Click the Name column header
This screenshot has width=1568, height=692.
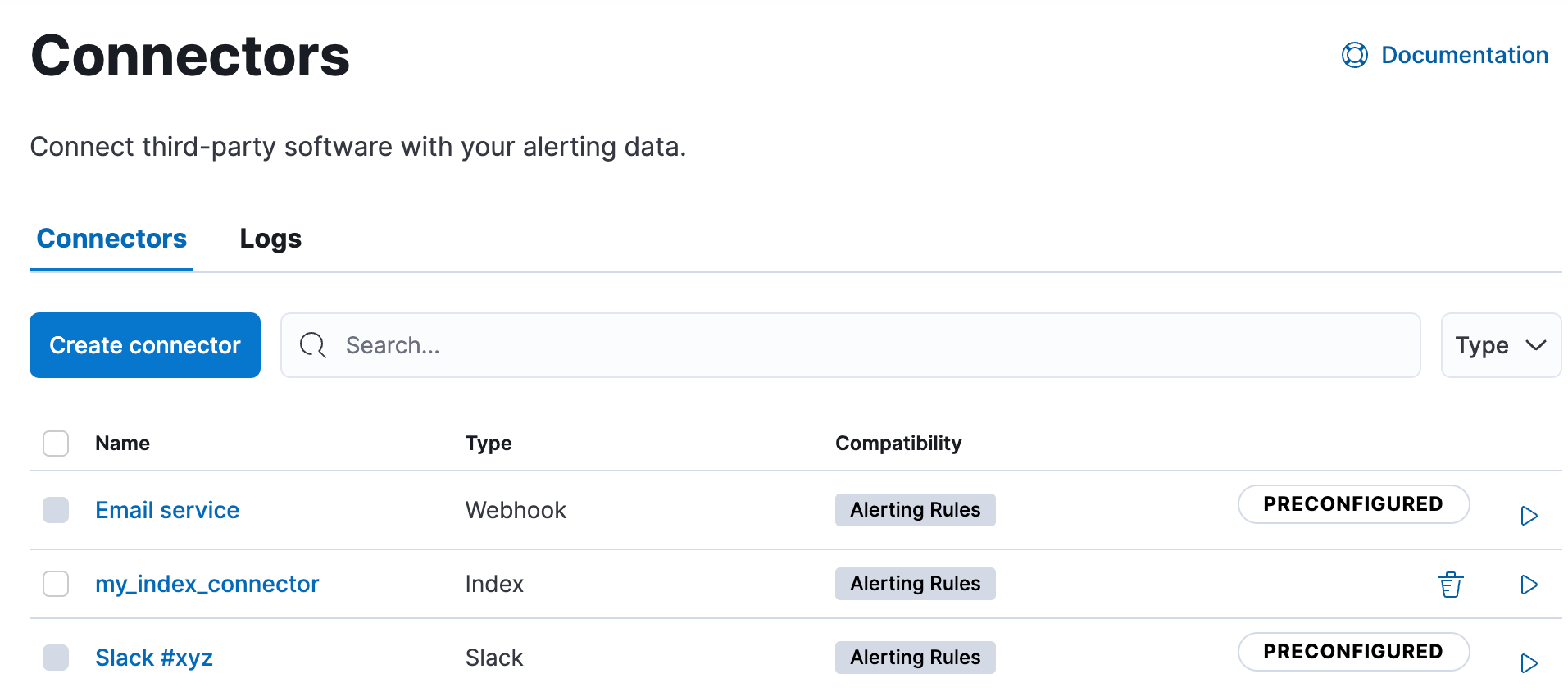coord(122,444)
